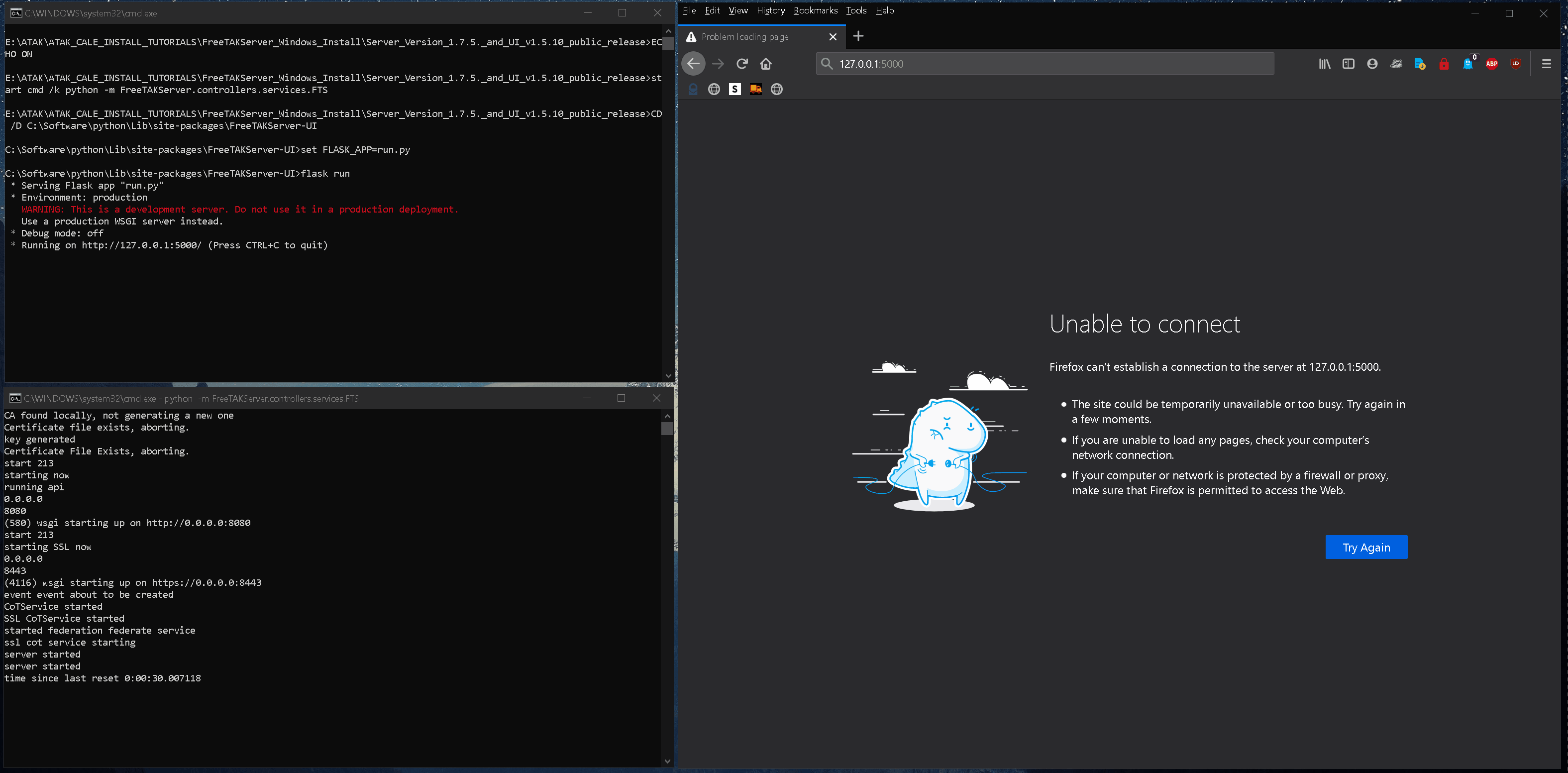Click the FTS cmd window title bar icon
The height and width of the screenshot is (773, 1568).
(x=15, y=399)
